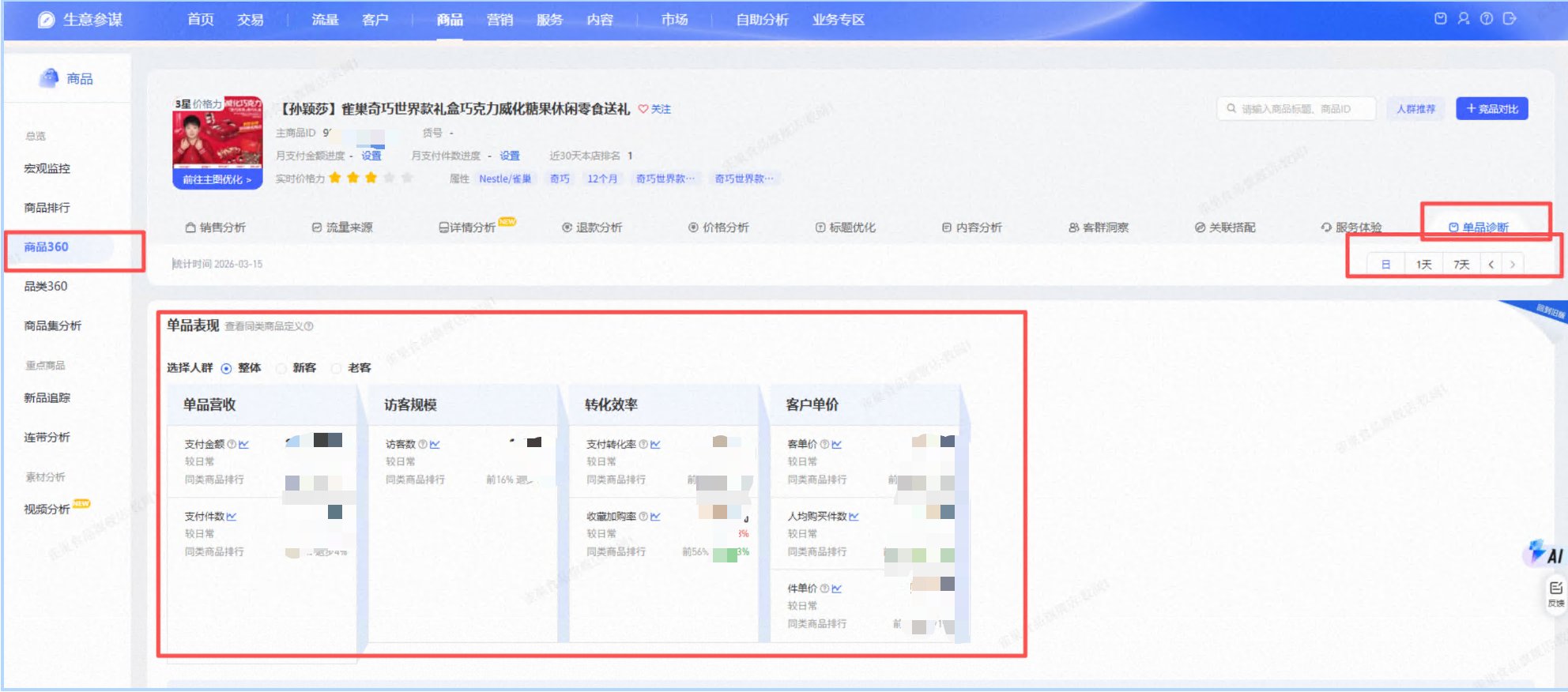Click the logout icon in top bar
Image resolution: width=1568 pixels, height=692 pixels.
[x=1510, y=19]
